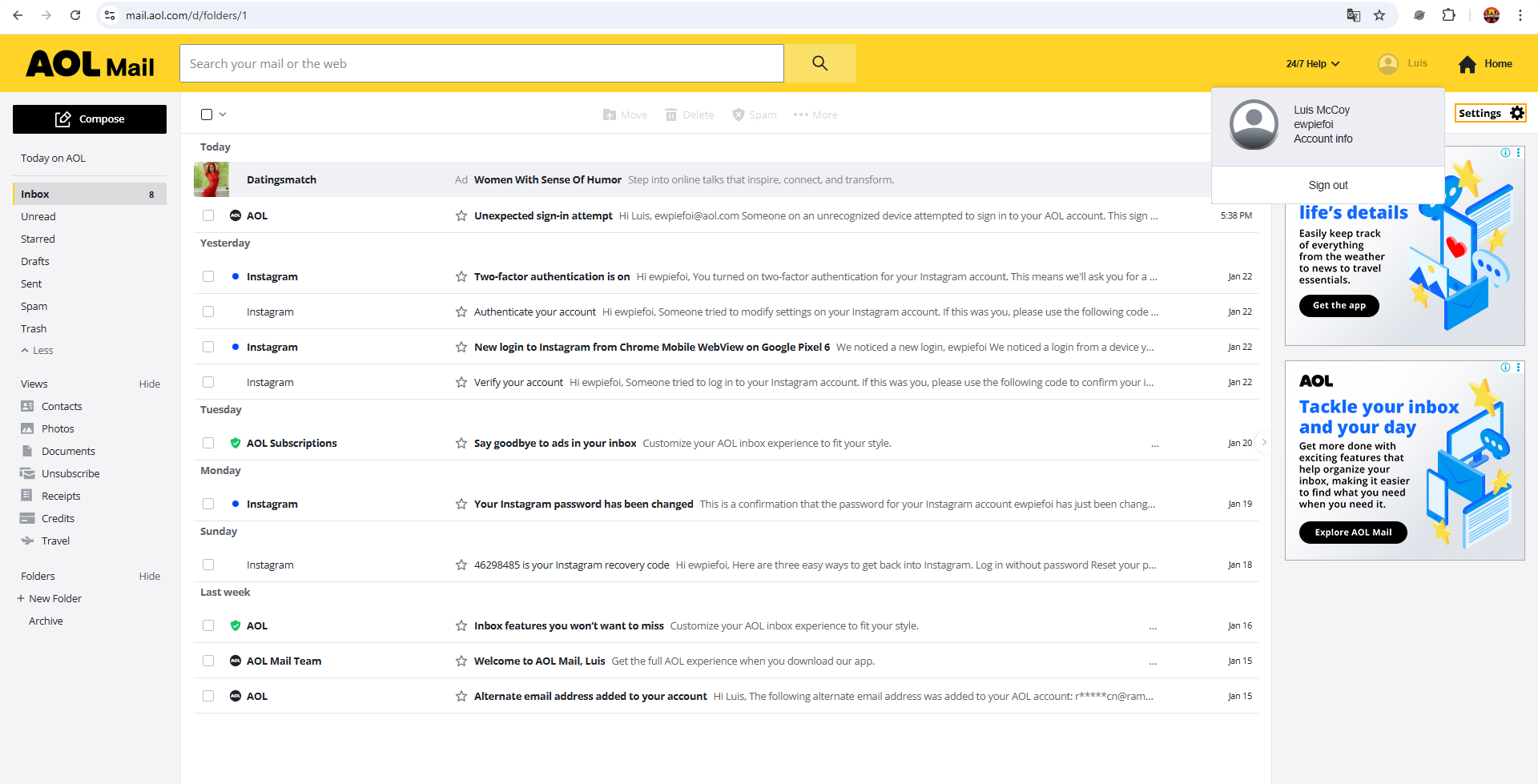This screenshot has width=1538, height=784.
Task: Check the AOL Mail Team email checkbox
Action: click(x=208, y=661)
